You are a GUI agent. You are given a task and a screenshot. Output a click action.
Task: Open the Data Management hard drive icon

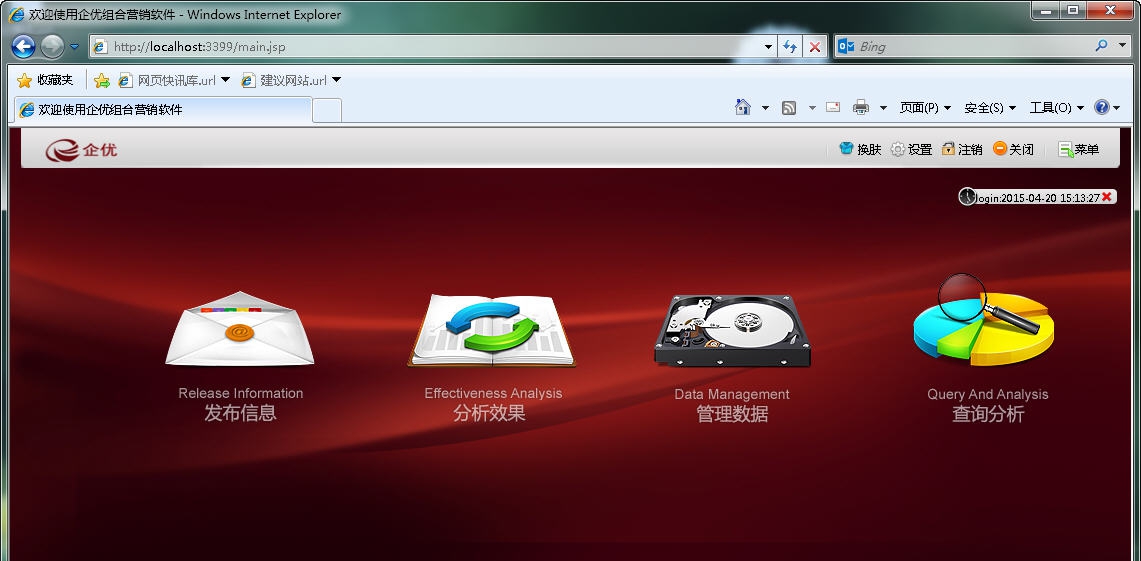(733, 330)
